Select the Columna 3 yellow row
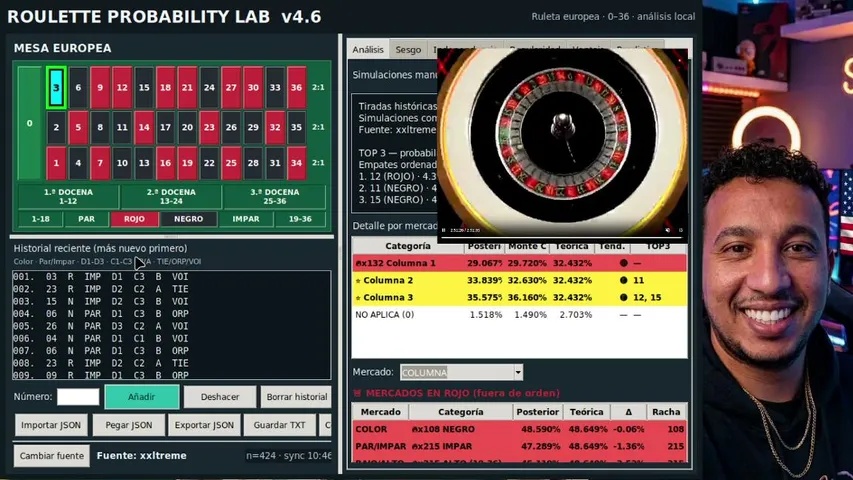 pyautogui.click(x=520, y=298)
